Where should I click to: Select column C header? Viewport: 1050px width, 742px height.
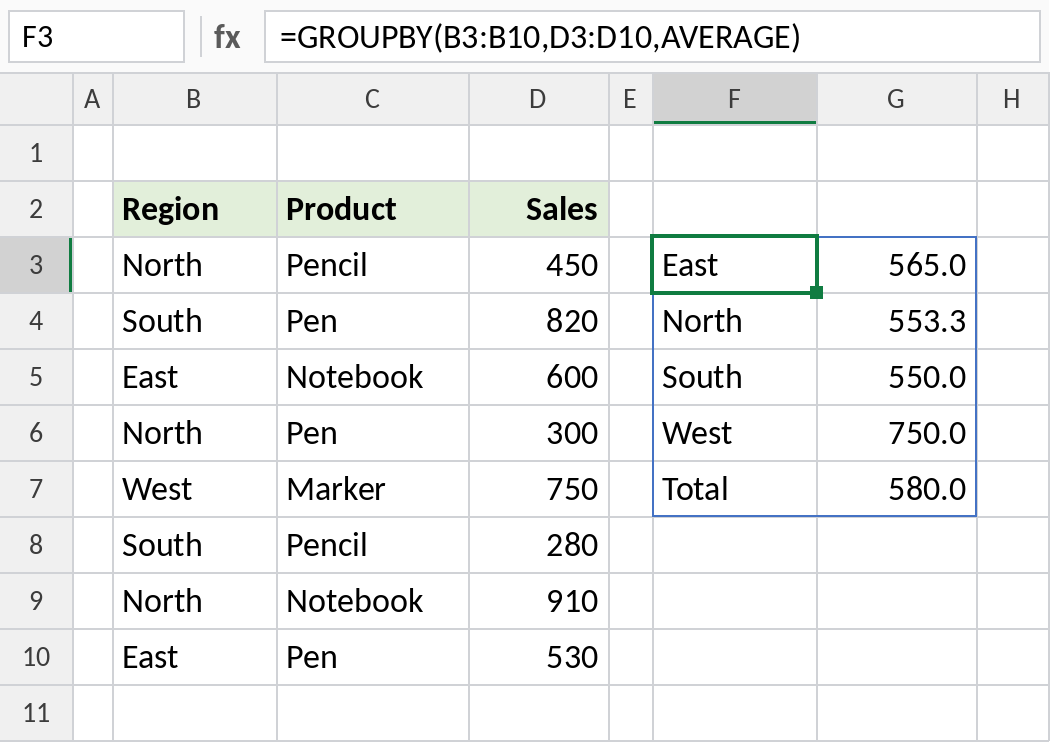click(372, 99)
